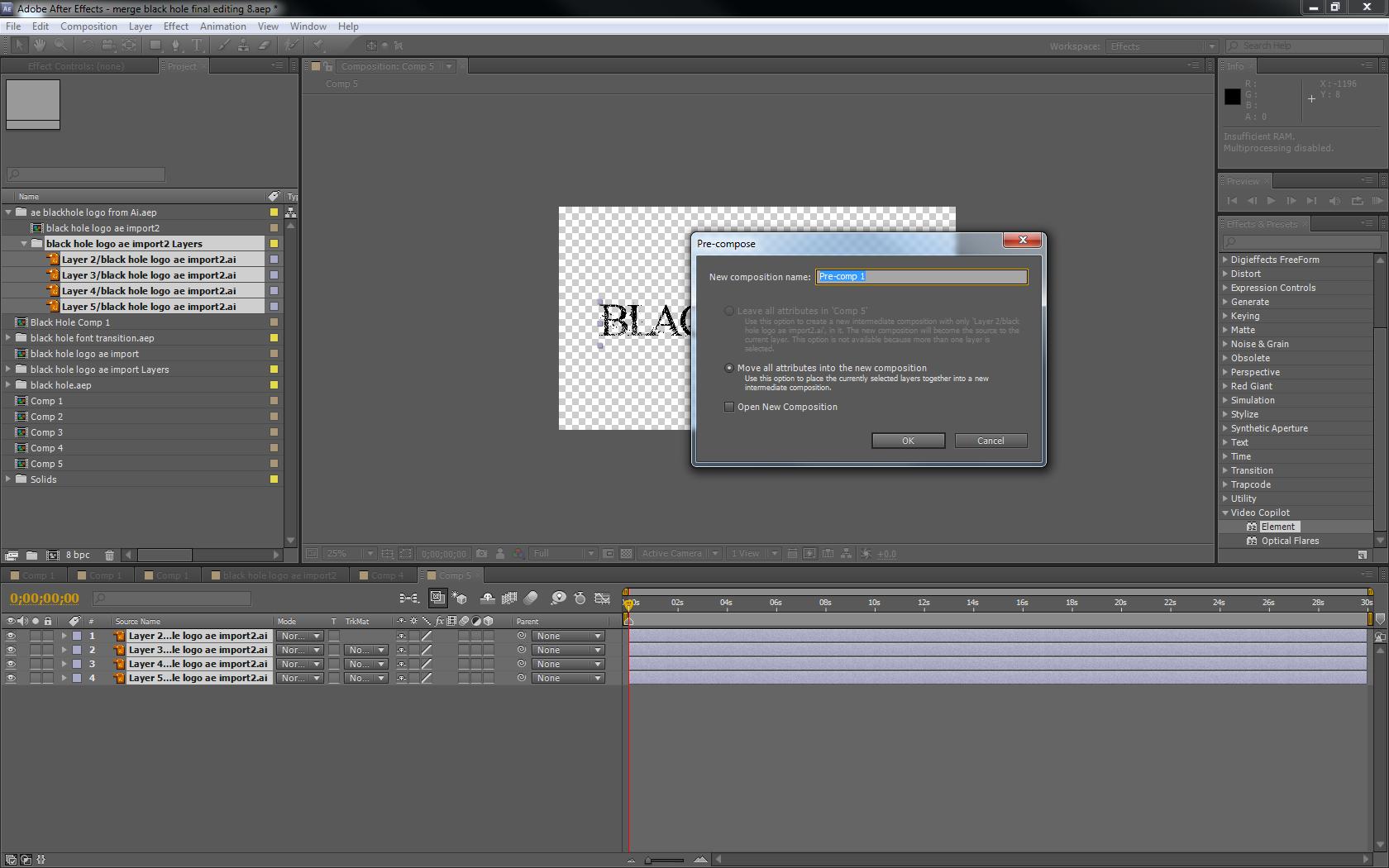
Task: Click the Draft 3D timeline button
Action: point(461,598)
